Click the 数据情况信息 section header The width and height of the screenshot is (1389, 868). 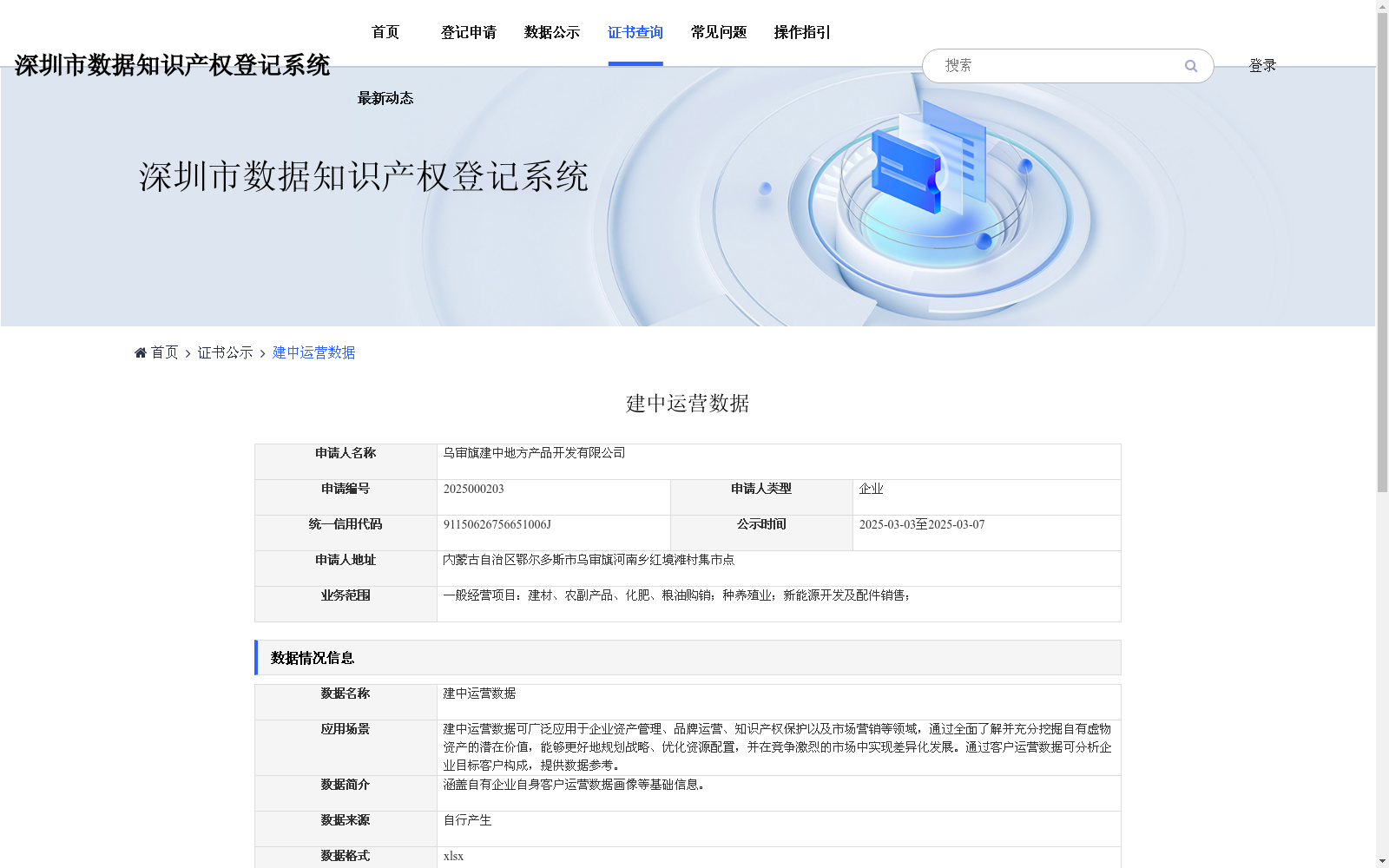688,658
